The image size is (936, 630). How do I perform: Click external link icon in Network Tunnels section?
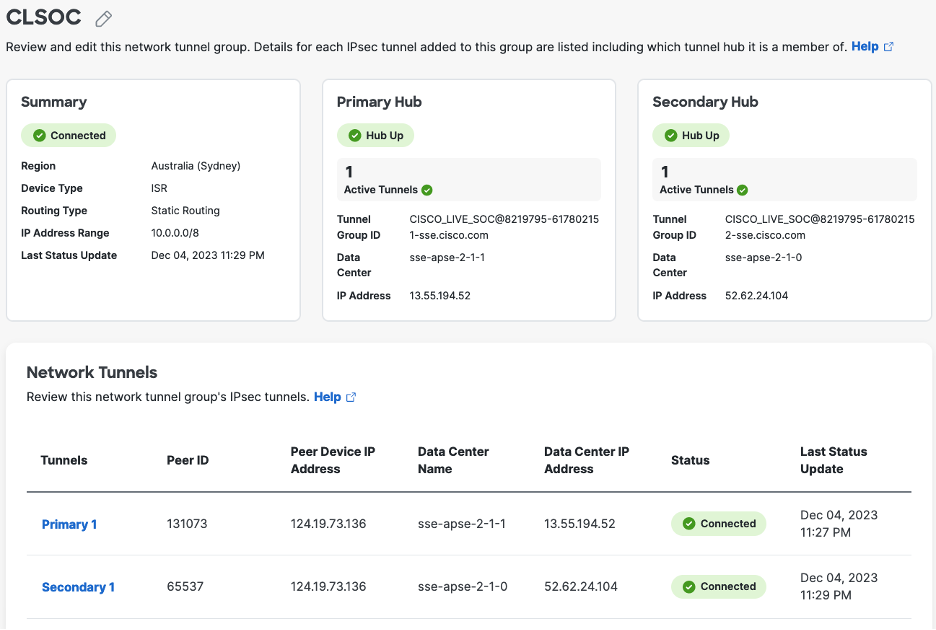coord(351,397)
